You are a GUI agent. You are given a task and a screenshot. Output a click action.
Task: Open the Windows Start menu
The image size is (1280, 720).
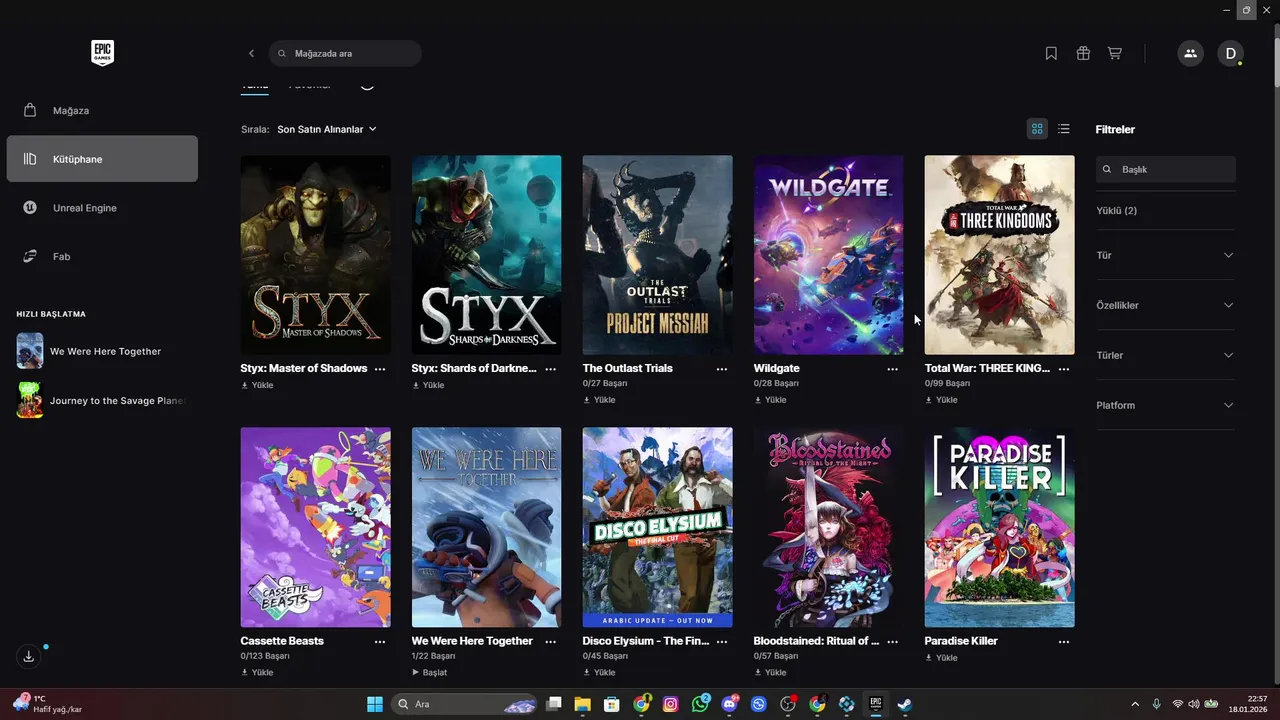375,704
